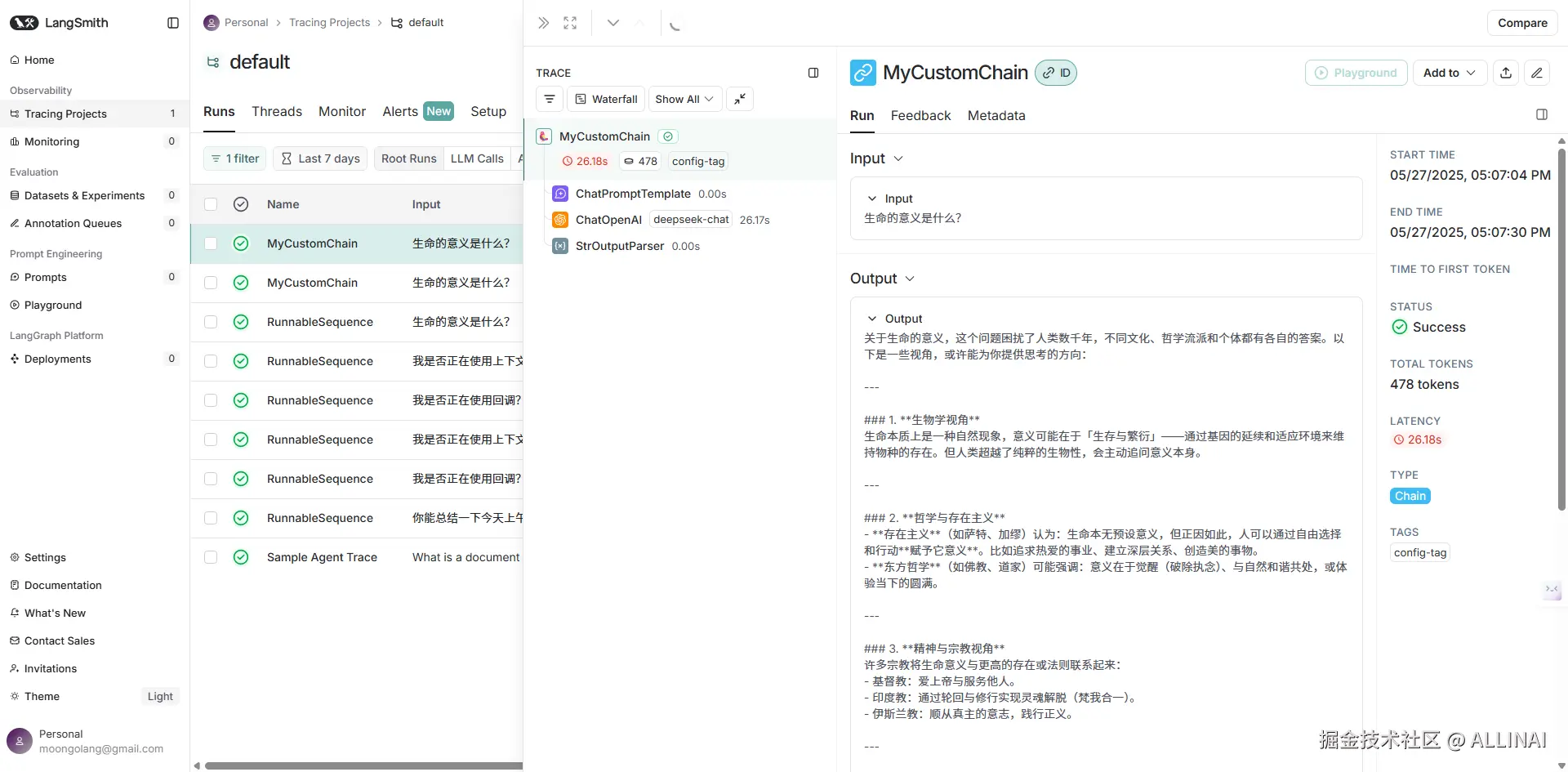Switch to Metadata tab
Viewport: 1568px width, 772px height.
(996, 116)
